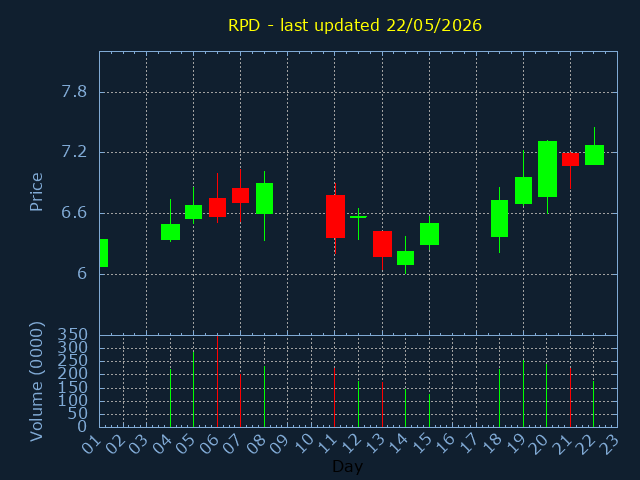Click the '02' day label
640x480 pixels.
(x=115, y=444)
